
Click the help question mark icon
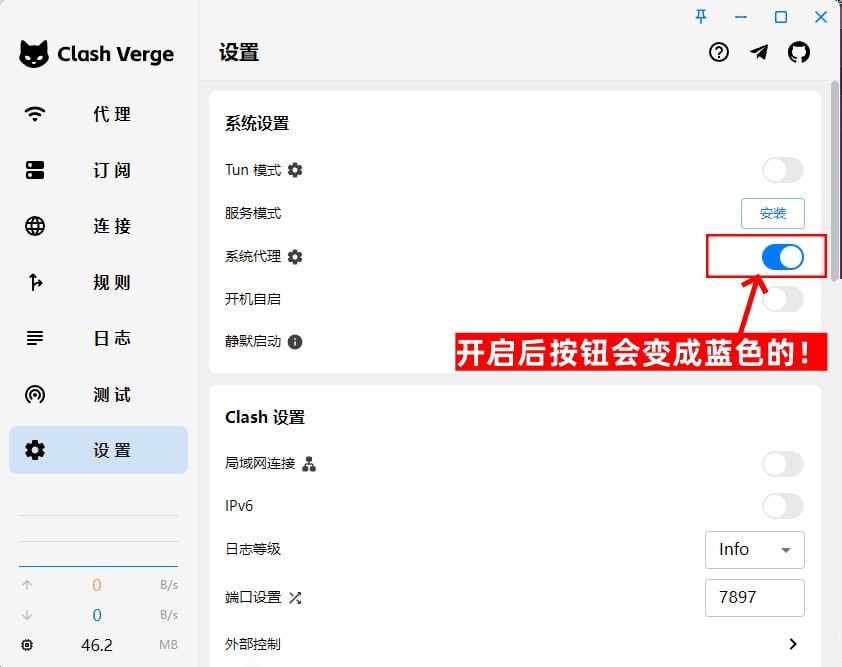point(719,52)
